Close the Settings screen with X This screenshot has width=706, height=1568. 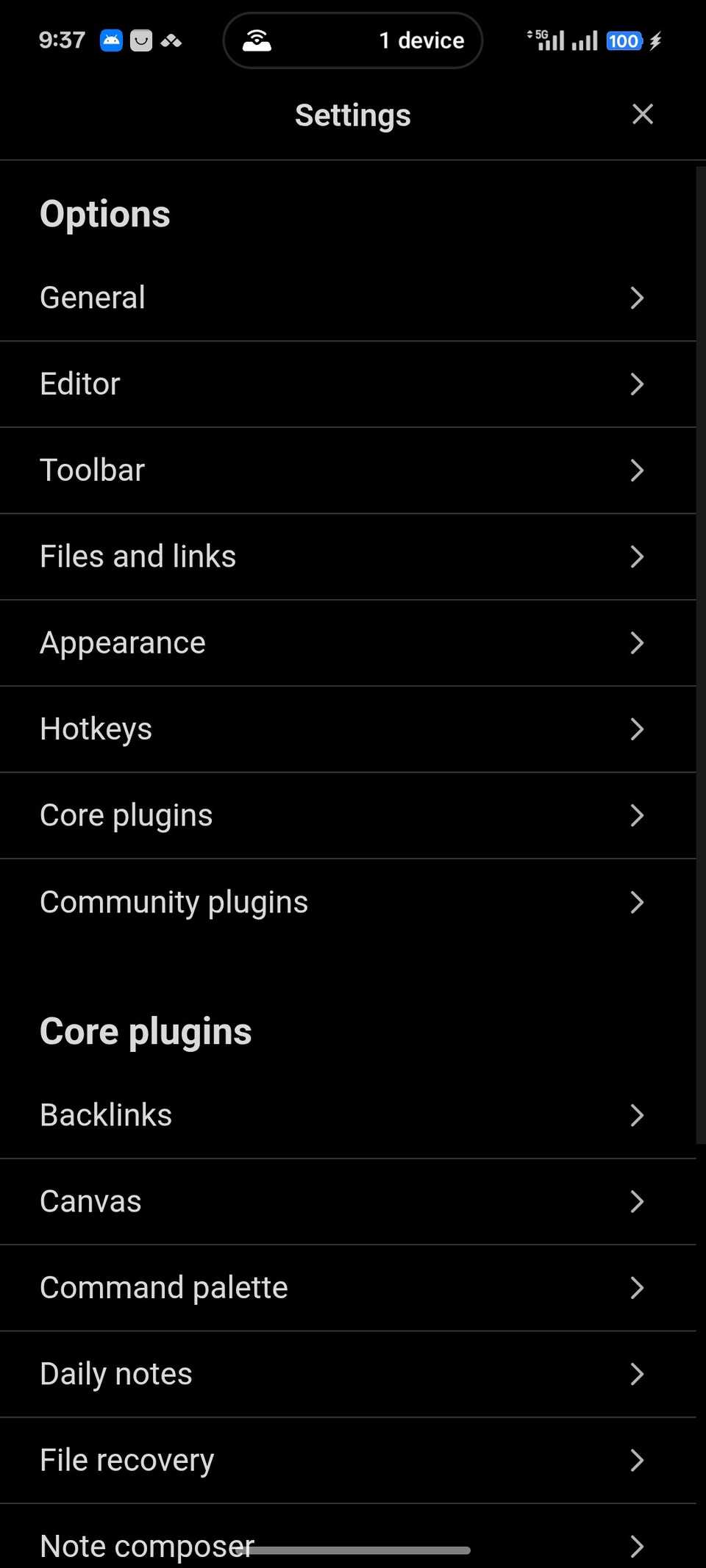click(x=642, y=114)
